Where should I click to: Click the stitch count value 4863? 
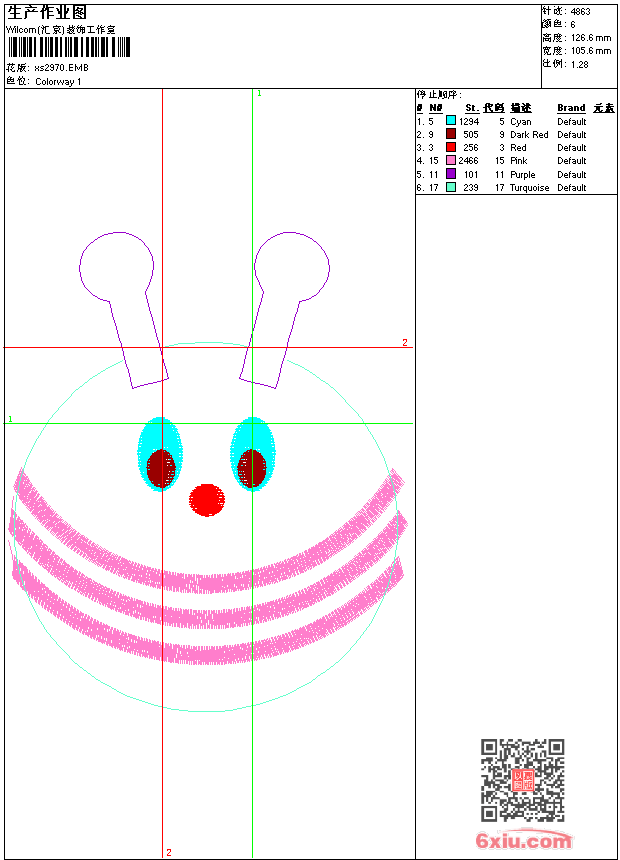coord(580,11)
